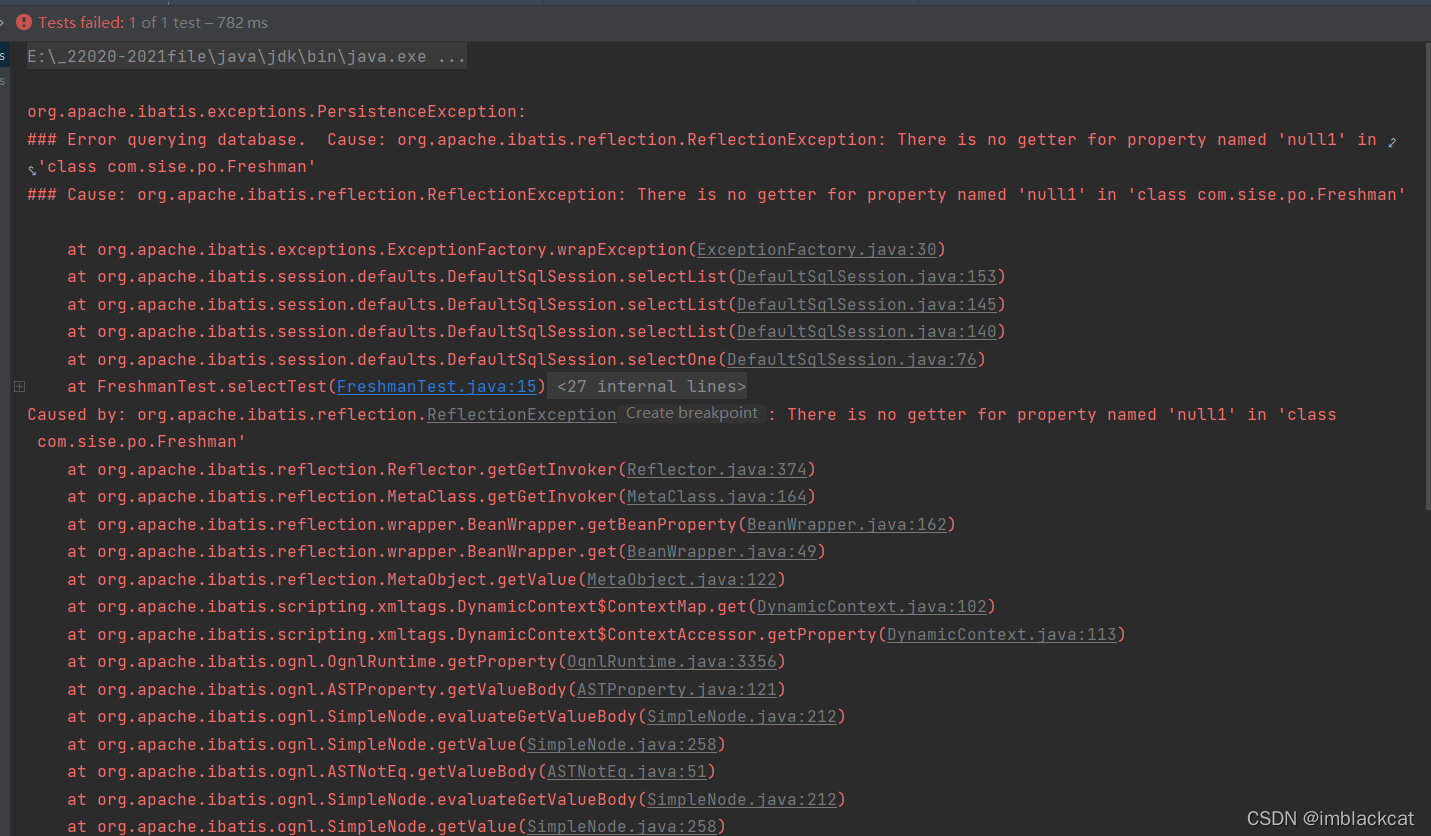Click the 'at FreshmanTest.selectTest(' text
1431x836 pixels.
pos(201,386)
